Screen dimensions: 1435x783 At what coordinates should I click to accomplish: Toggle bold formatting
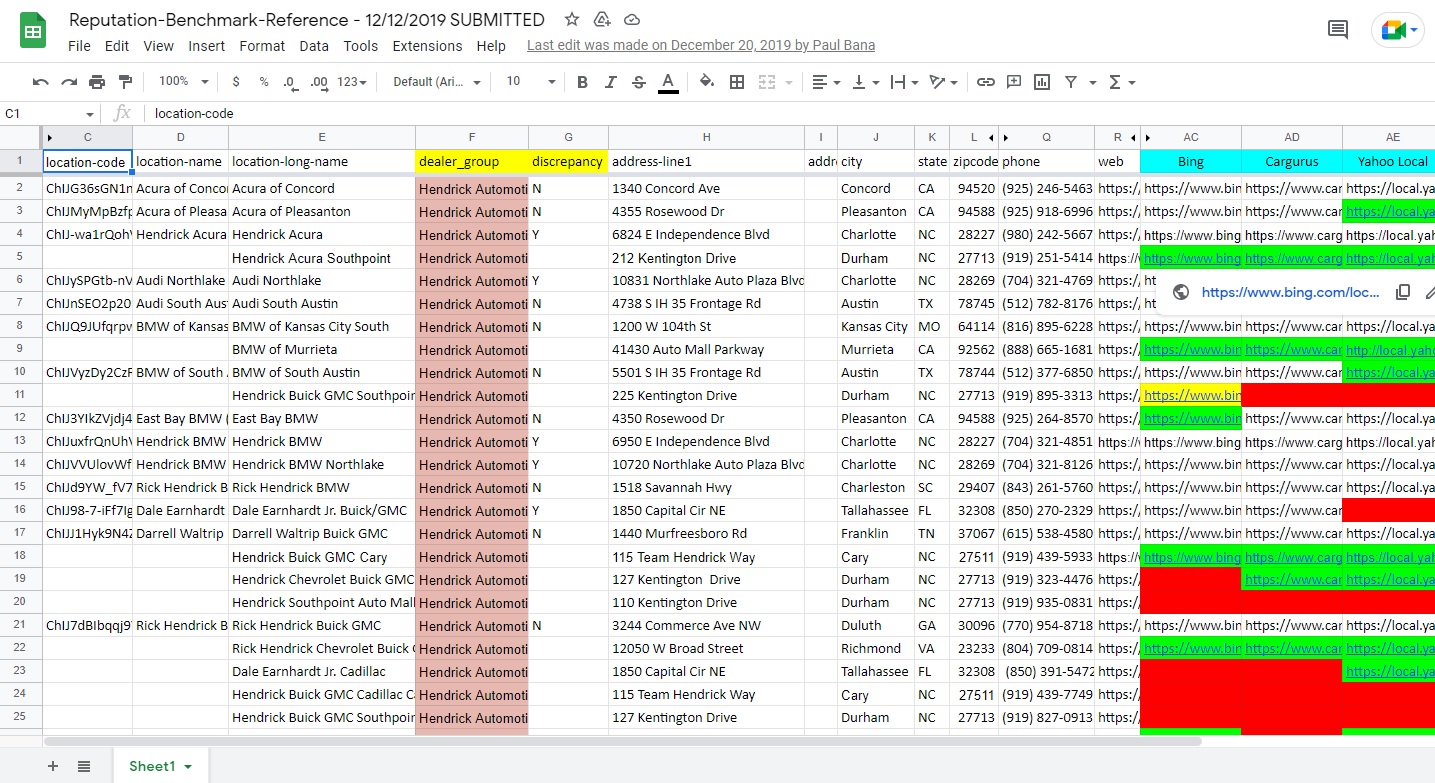[583, 82]
